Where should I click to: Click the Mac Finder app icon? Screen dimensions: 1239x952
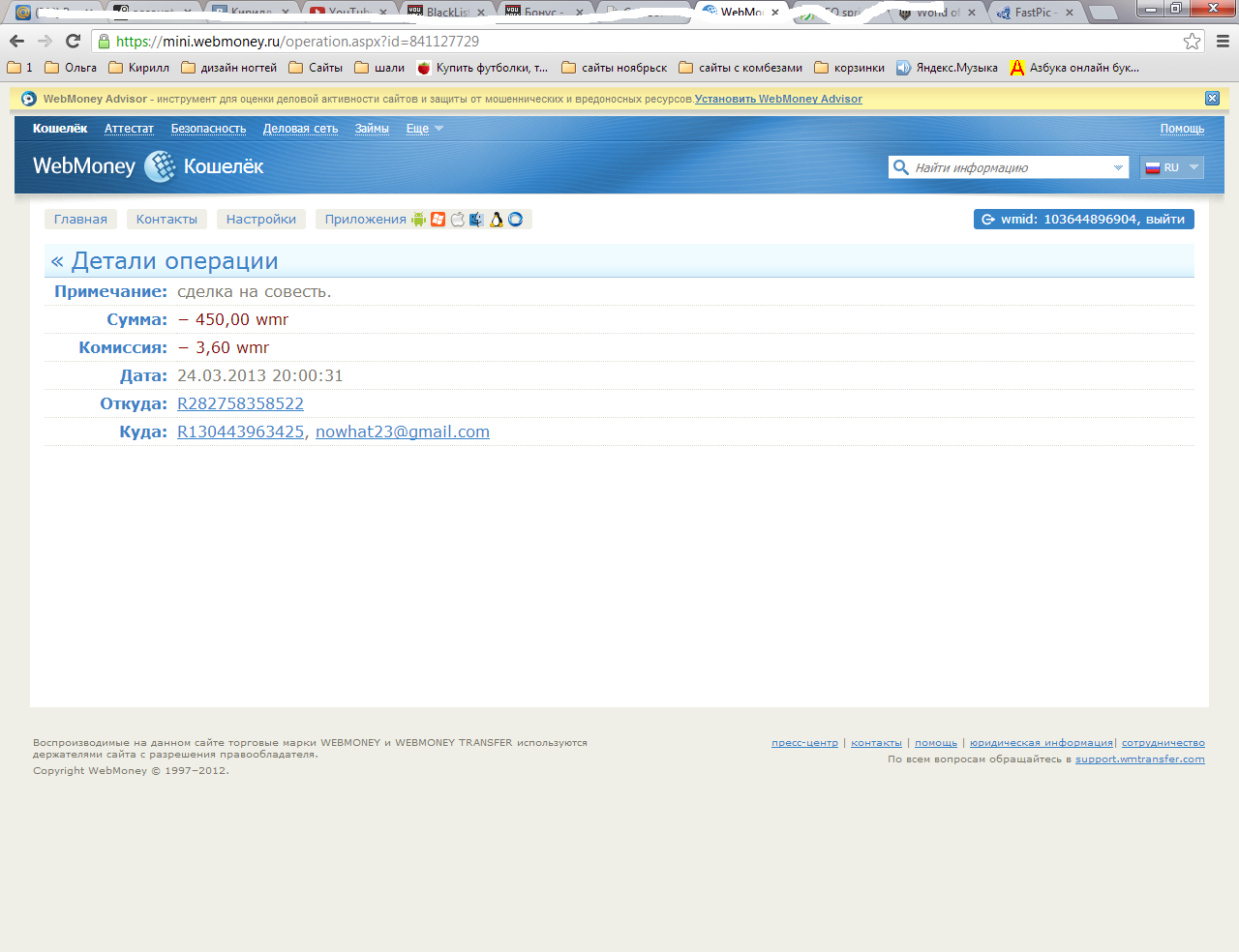[476, 220]
